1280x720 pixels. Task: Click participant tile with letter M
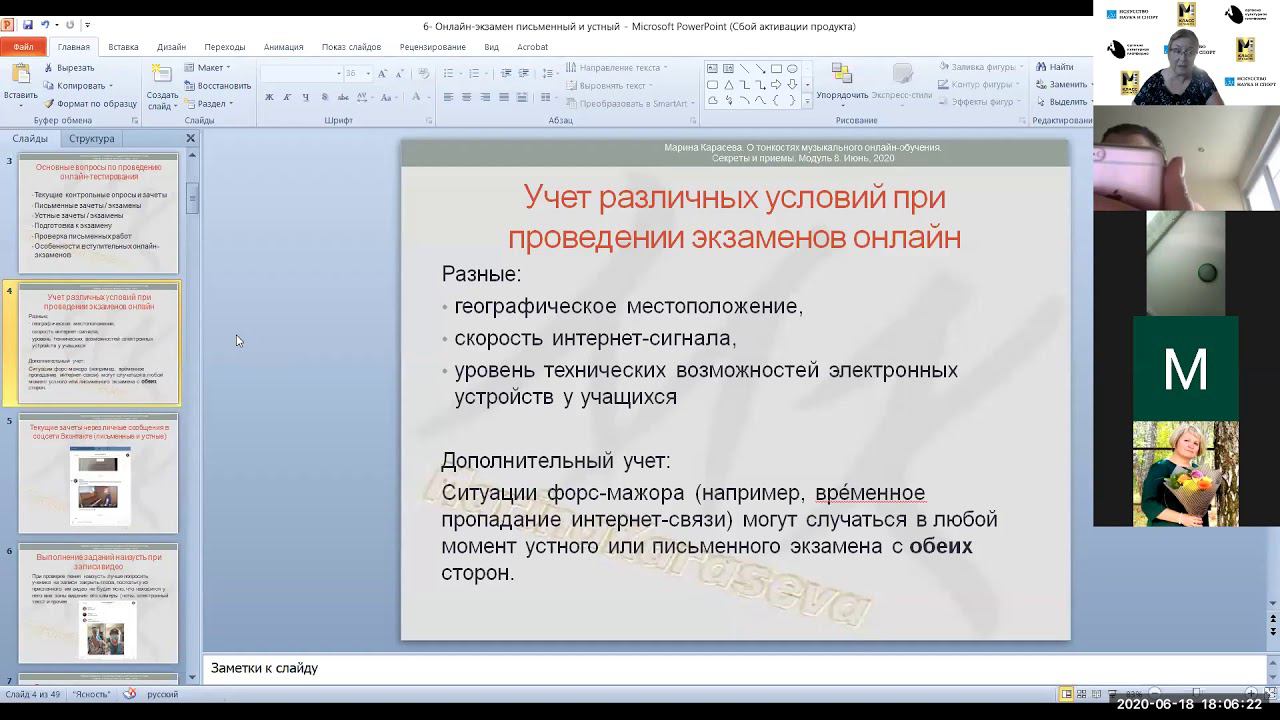pos(1185,369)
